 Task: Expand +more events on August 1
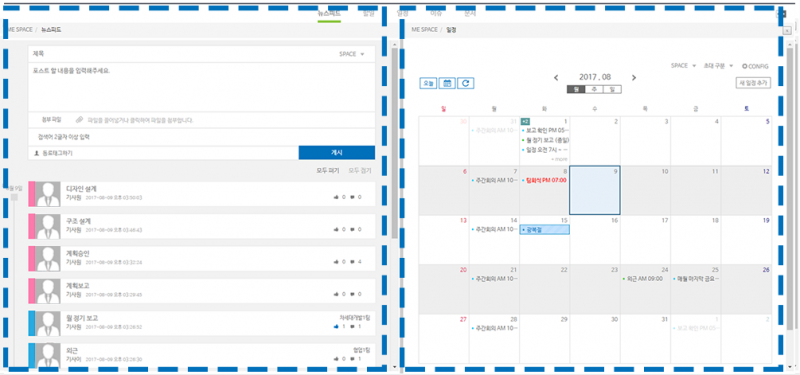559,159
